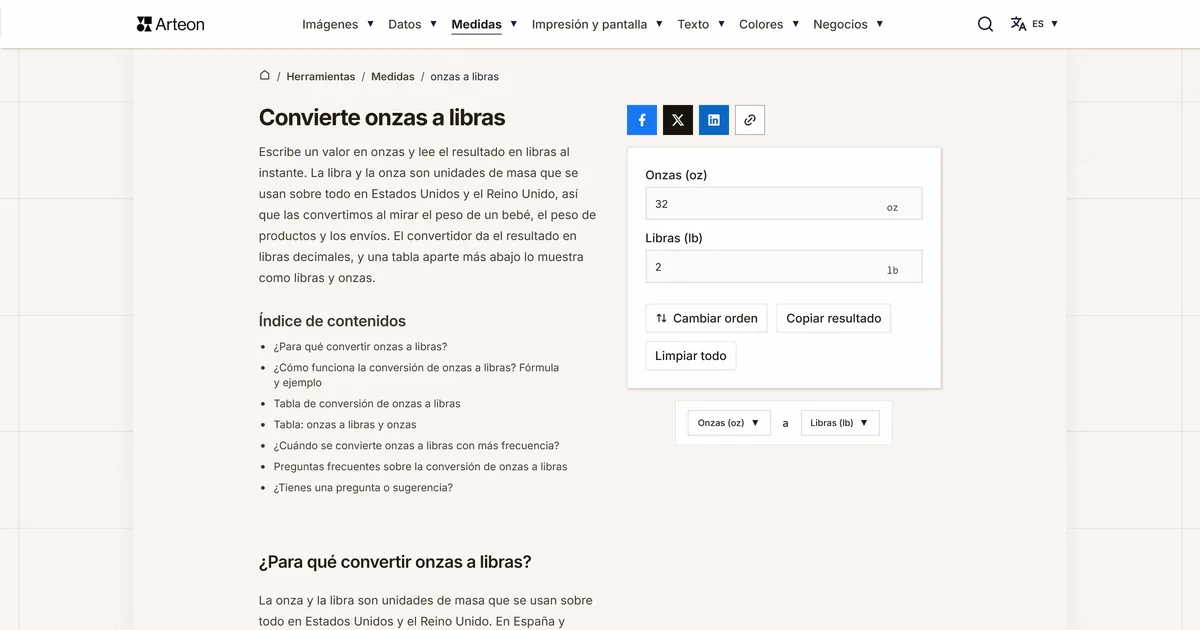The height and width of the screenshot is (630, 1200).
Task: Open the Negocios menu
Action: 848,24
